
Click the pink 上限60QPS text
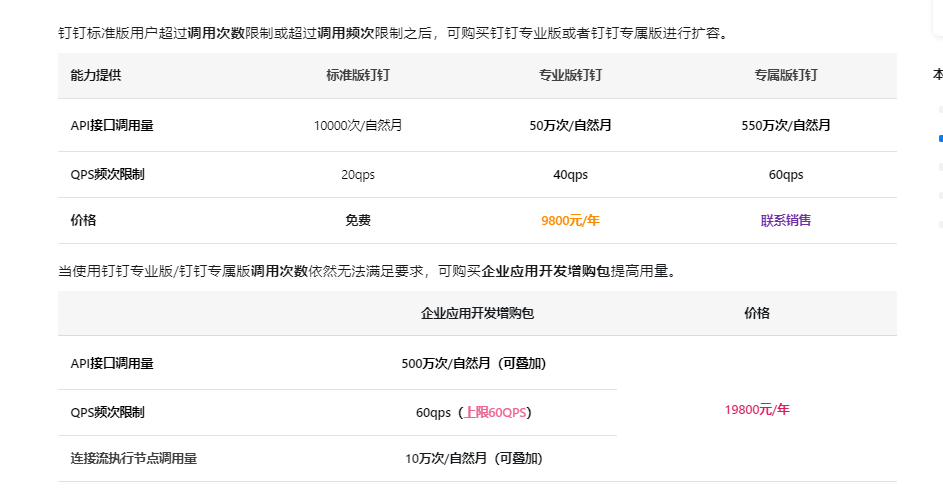[496, 412]
